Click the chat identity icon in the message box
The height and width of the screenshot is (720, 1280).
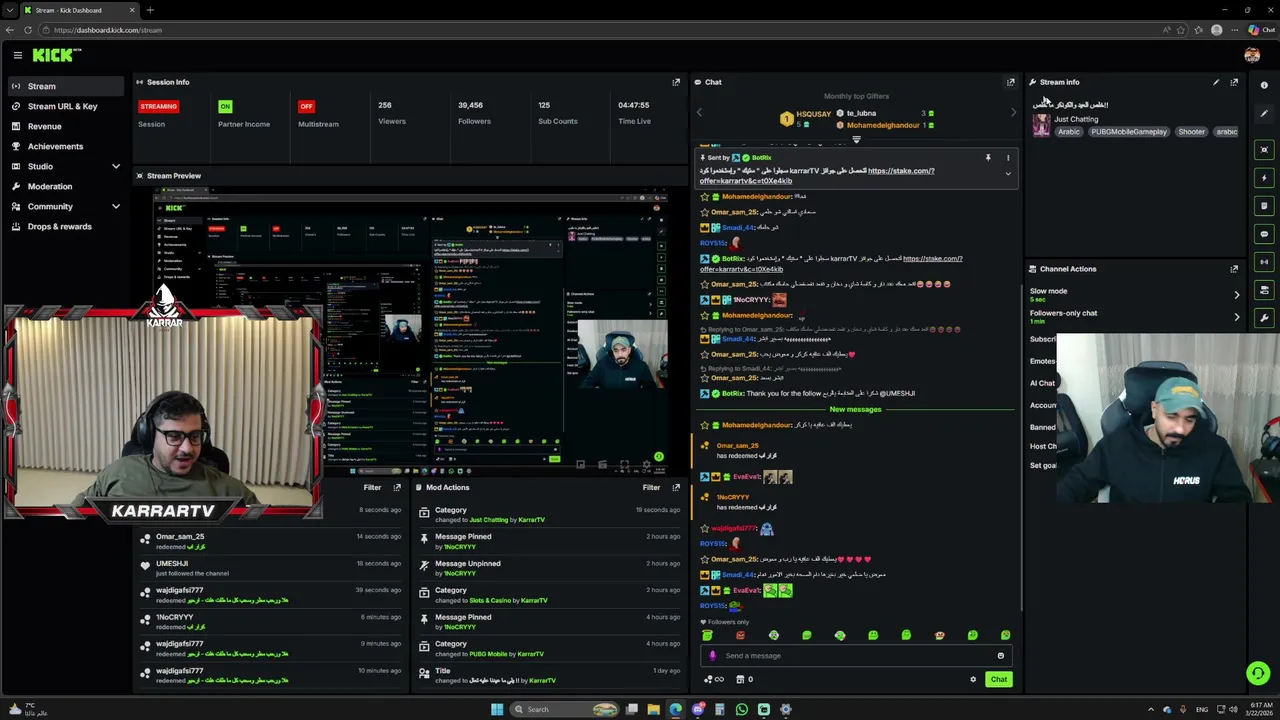pos(713,656)
